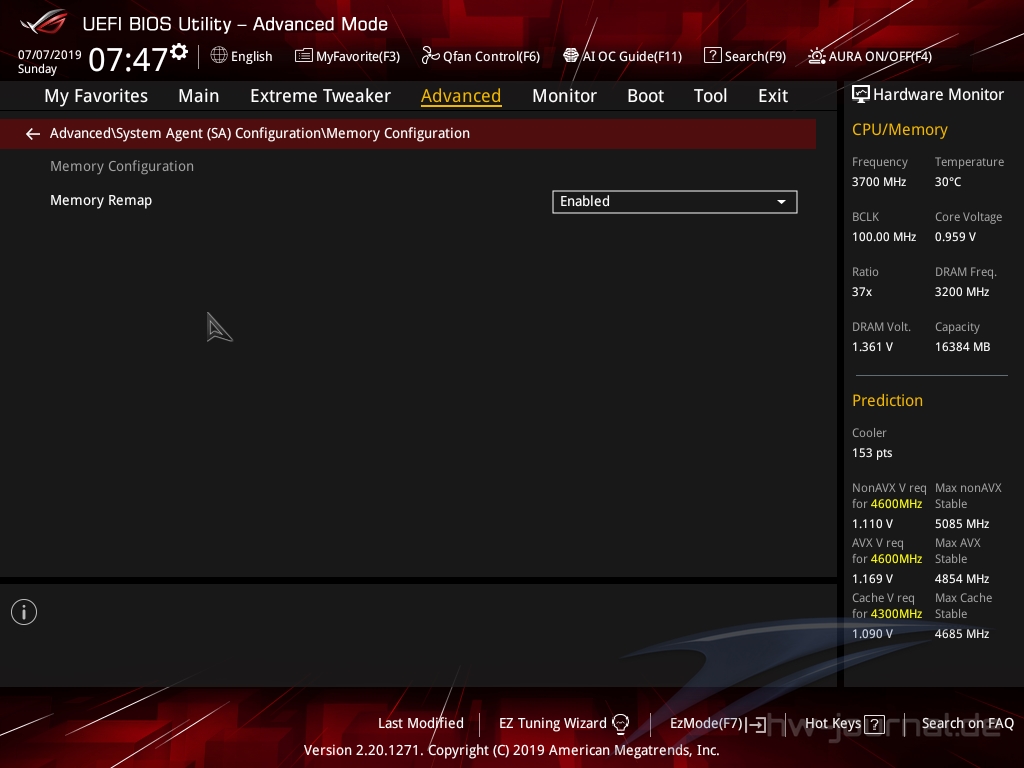
Task: Click the English language selector
Action: (242, 56)
